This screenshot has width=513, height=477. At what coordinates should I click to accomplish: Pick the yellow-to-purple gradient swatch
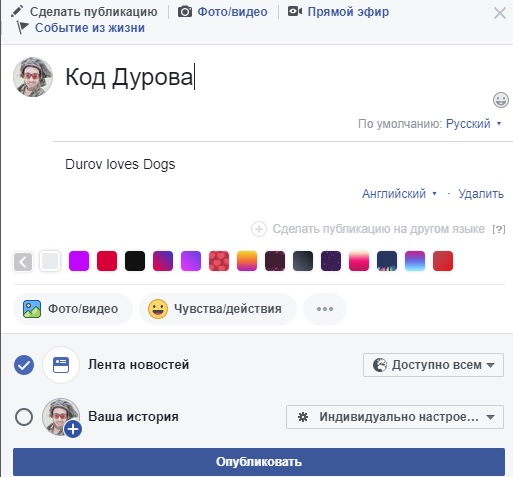247,261
